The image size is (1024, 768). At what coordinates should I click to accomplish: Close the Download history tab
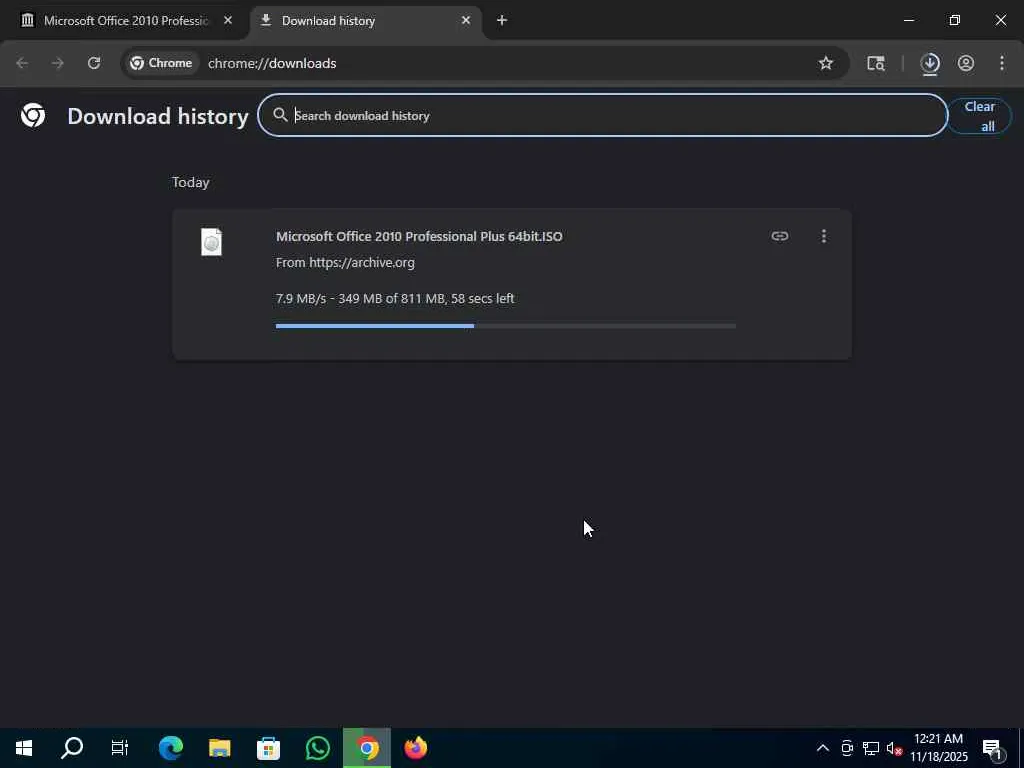466,20
